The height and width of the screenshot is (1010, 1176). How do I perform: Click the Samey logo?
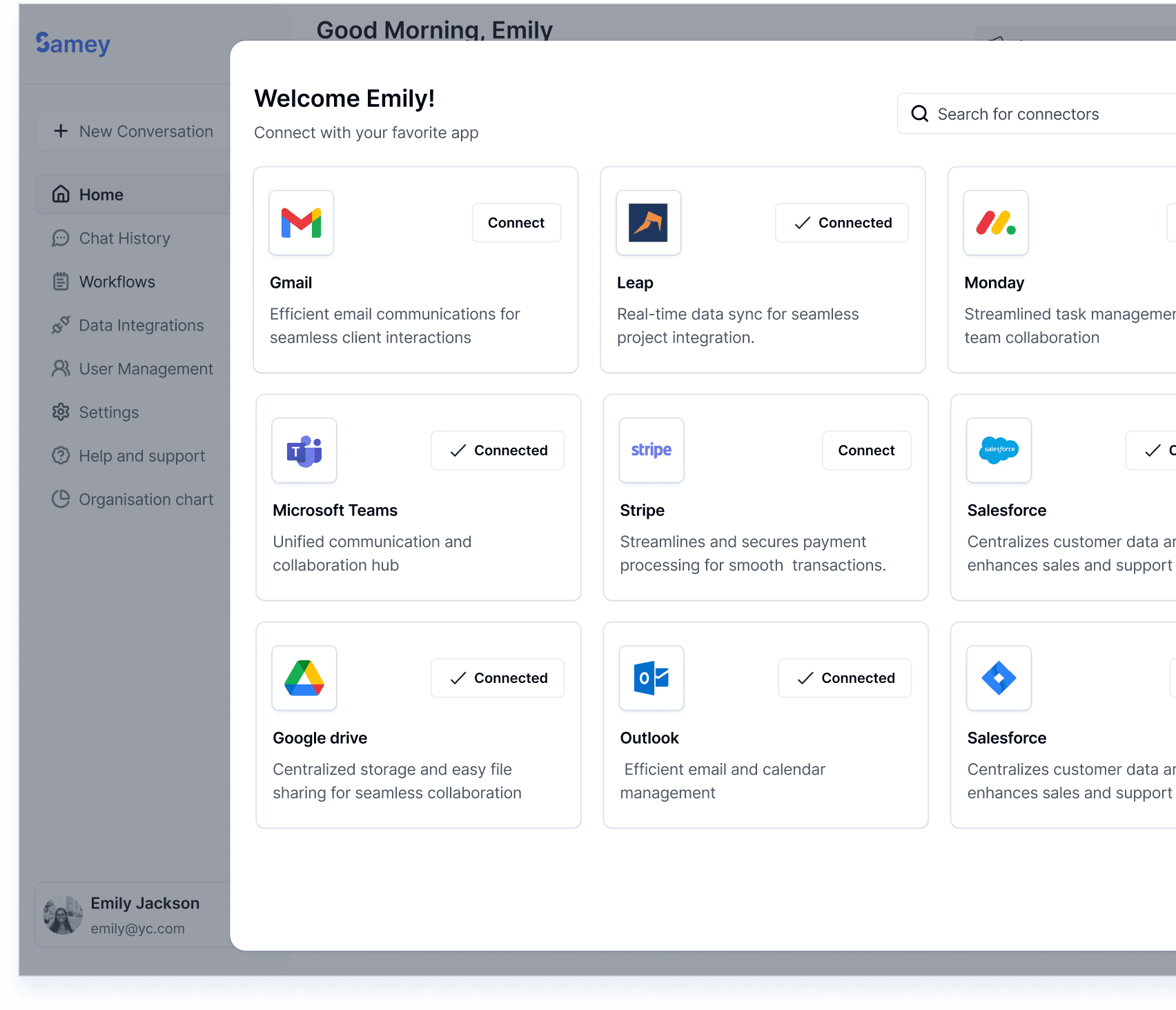point(72,43)
